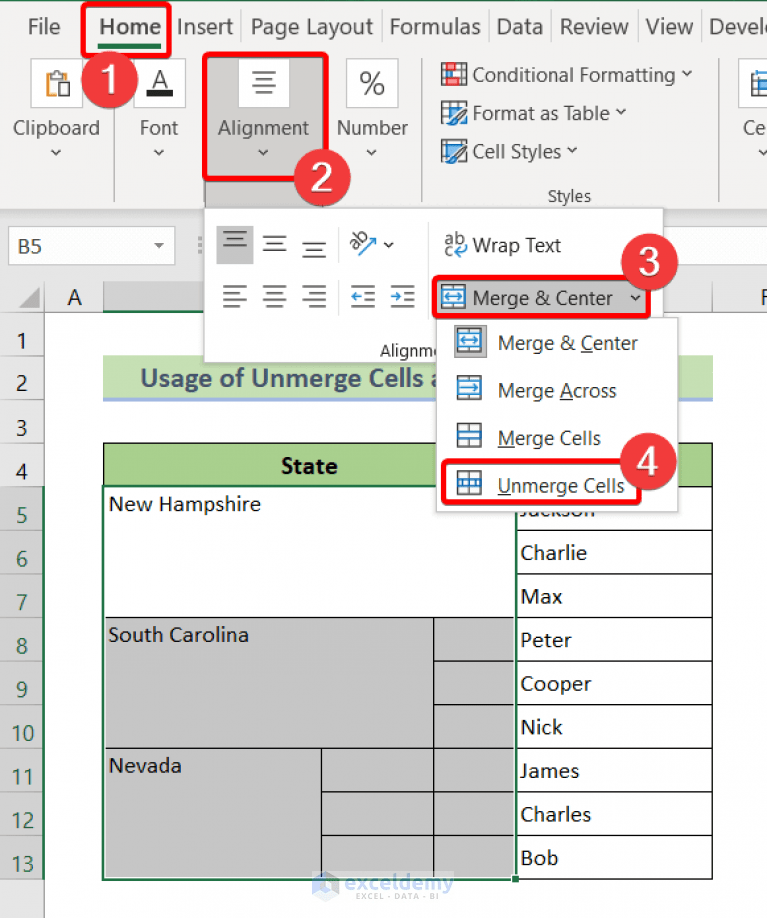Click the Paste icon in Clipboard group
This screenshot has height=918, width=767.
point(56,83)
